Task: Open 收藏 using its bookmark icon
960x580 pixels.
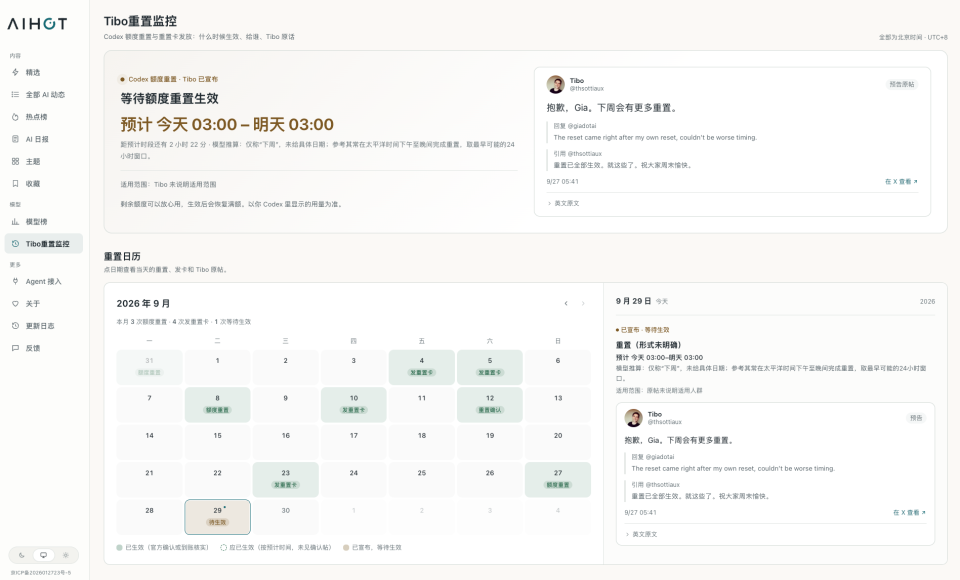Action: point(15,184)
